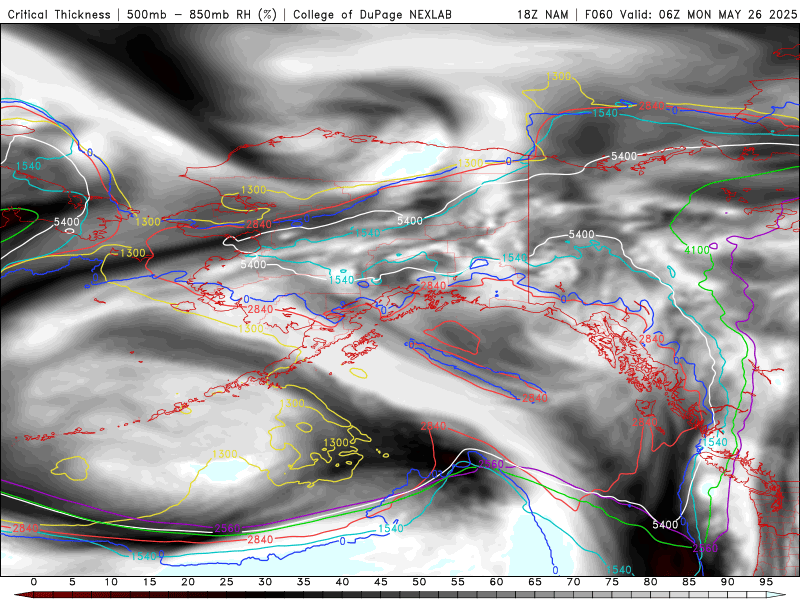Select the "30" tick label on the colorbar
Screen dimensions: 800x600
click(x=265, y=582)
